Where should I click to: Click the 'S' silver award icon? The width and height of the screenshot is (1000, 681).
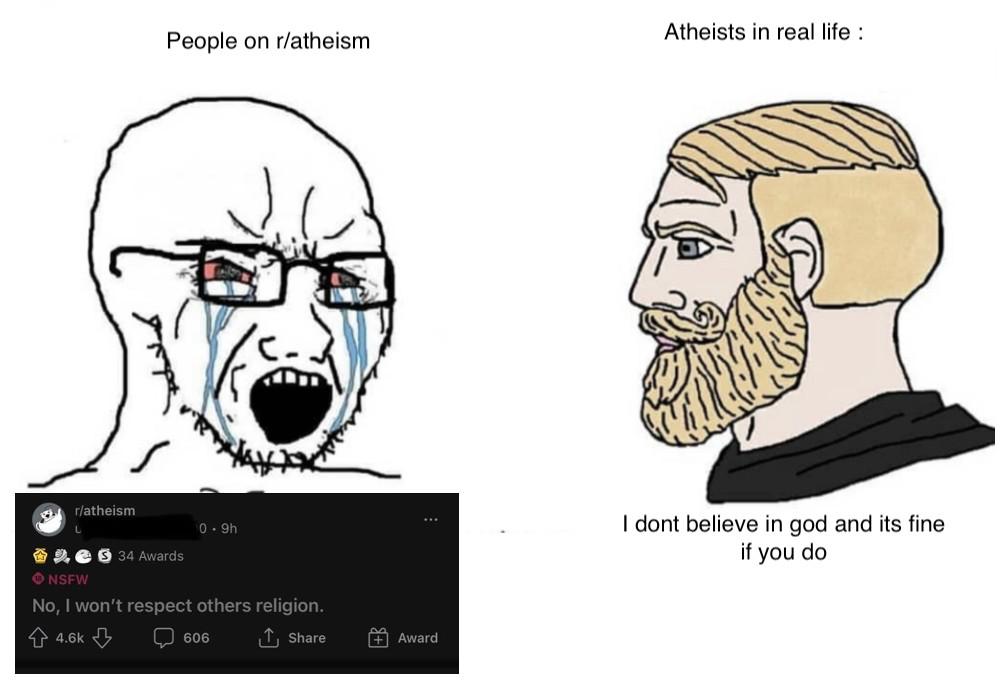click(105, 556)
